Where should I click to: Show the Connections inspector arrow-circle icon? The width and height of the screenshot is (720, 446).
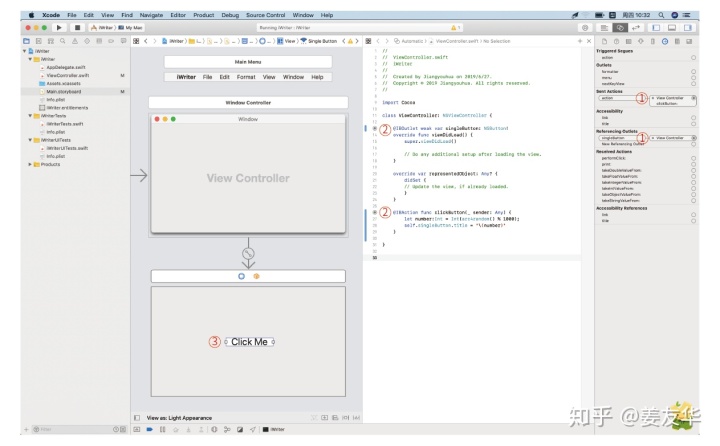pyautogui.click(x=665, y=41)
